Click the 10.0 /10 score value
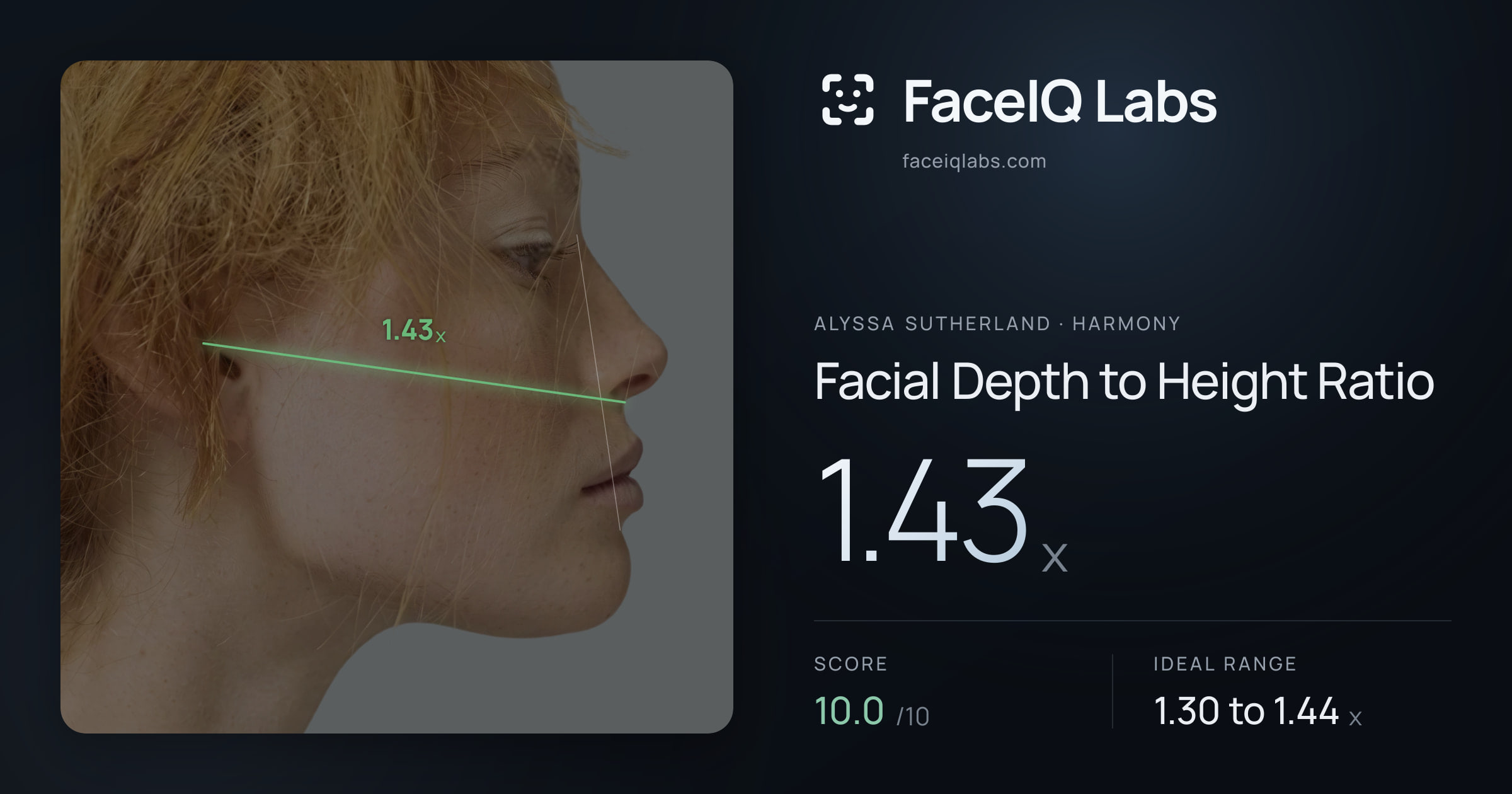1512x794 pixels. pyautogui.click(x=872, y=711)
